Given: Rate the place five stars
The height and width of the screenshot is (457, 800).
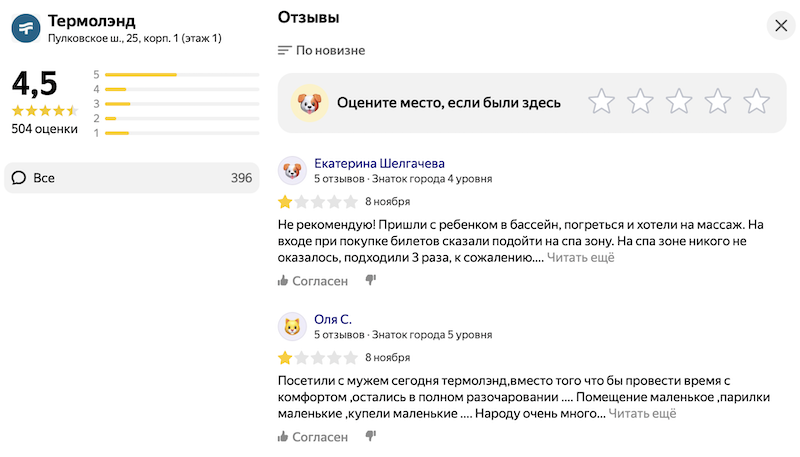Looking at the screenshot, I should 757,101.
